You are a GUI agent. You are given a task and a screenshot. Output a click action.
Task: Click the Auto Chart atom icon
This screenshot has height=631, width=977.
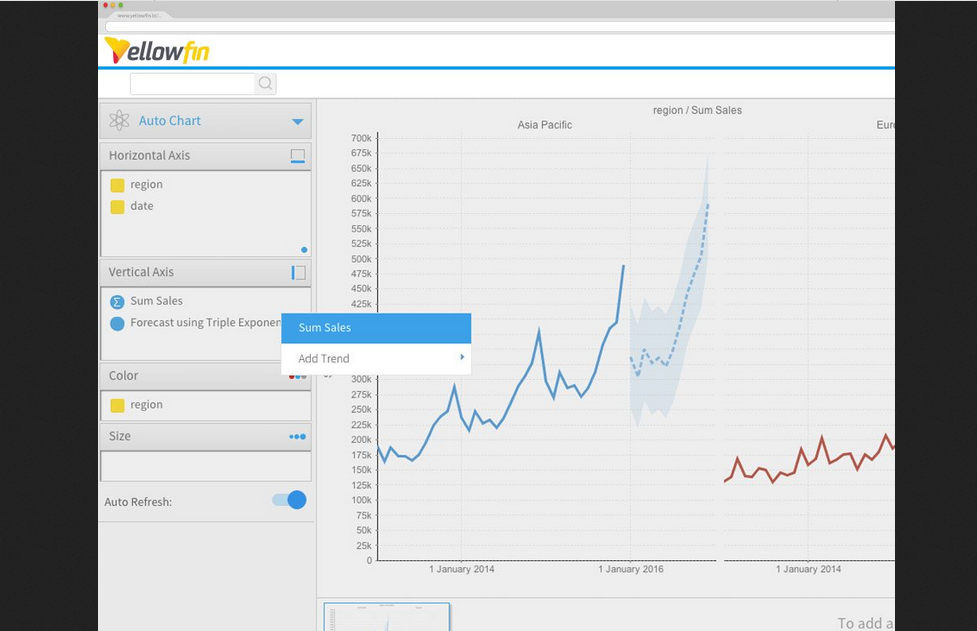point(119,121)
